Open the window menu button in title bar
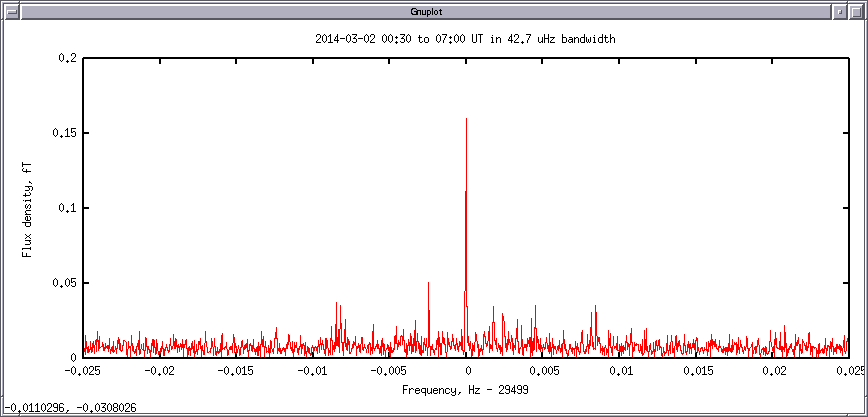Image resolution: width=868 pixels, height=417 pixels. 9,10
